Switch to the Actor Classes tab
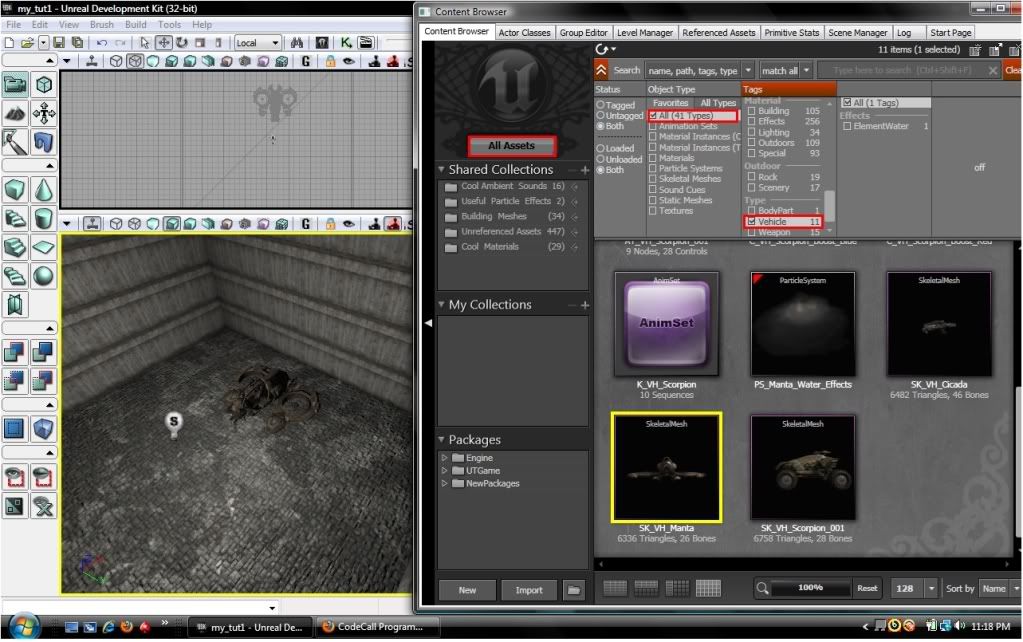This screenshot has height=642, width=1023. 525,33
